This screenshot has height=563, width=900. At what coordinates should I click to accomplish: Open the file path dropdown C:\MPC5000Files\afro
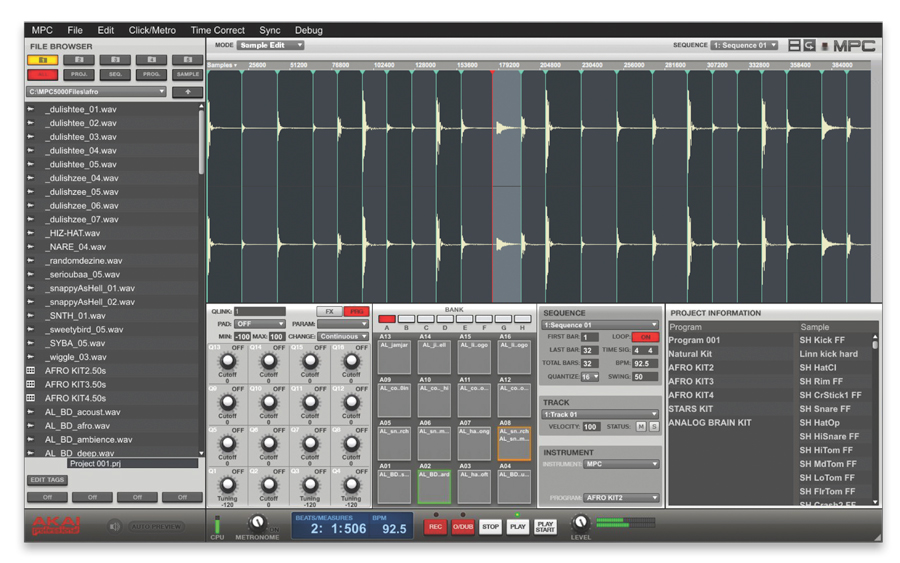(96, 92)
